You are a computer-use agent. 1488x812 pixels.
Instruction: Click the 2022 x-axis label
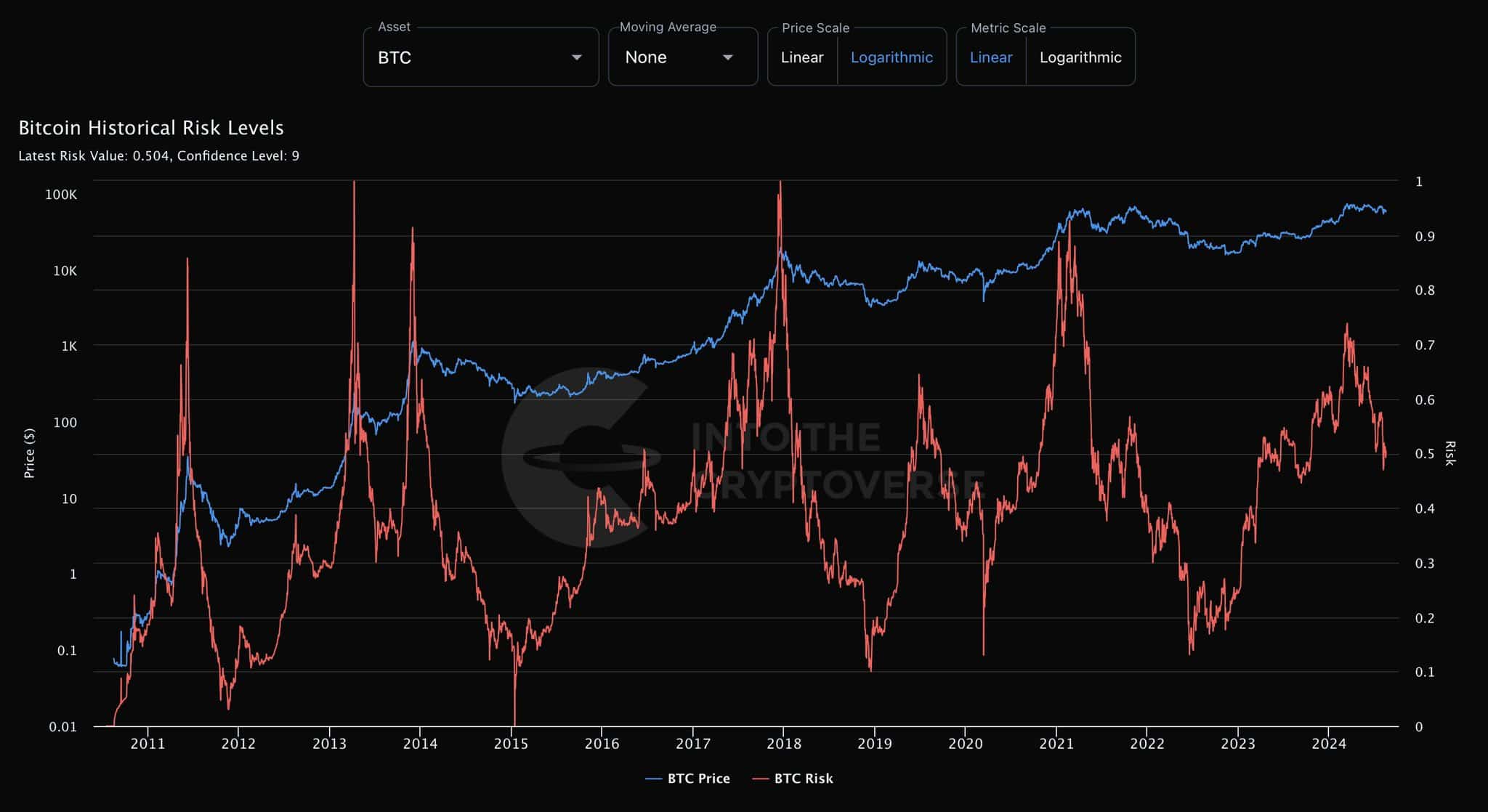click(x=1147, y=744)
